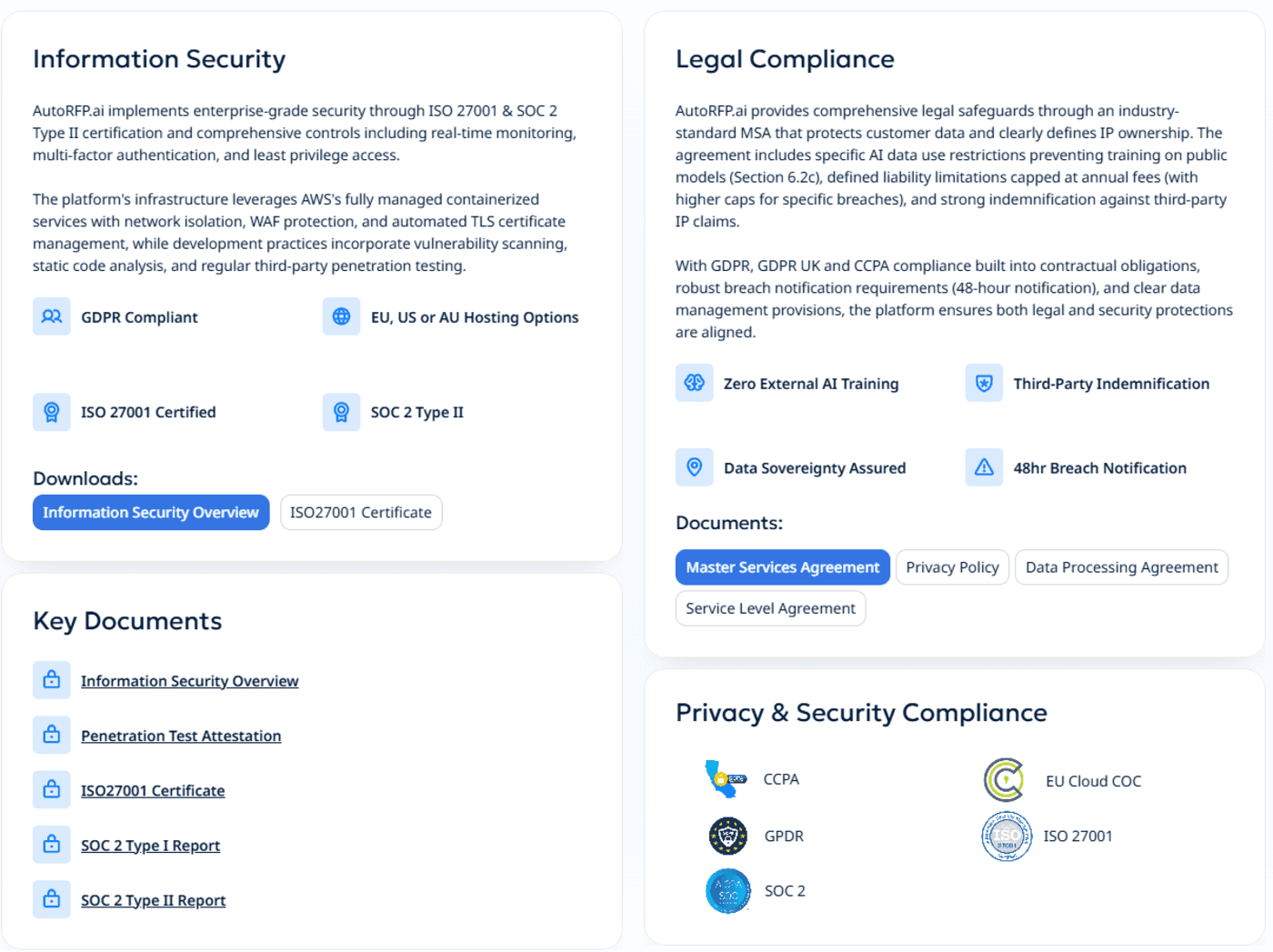Image resolution: width=1273 pixels, height=952 pixels.
Task: Click the GDPR Compliant people icon
Action: point(51,316)
